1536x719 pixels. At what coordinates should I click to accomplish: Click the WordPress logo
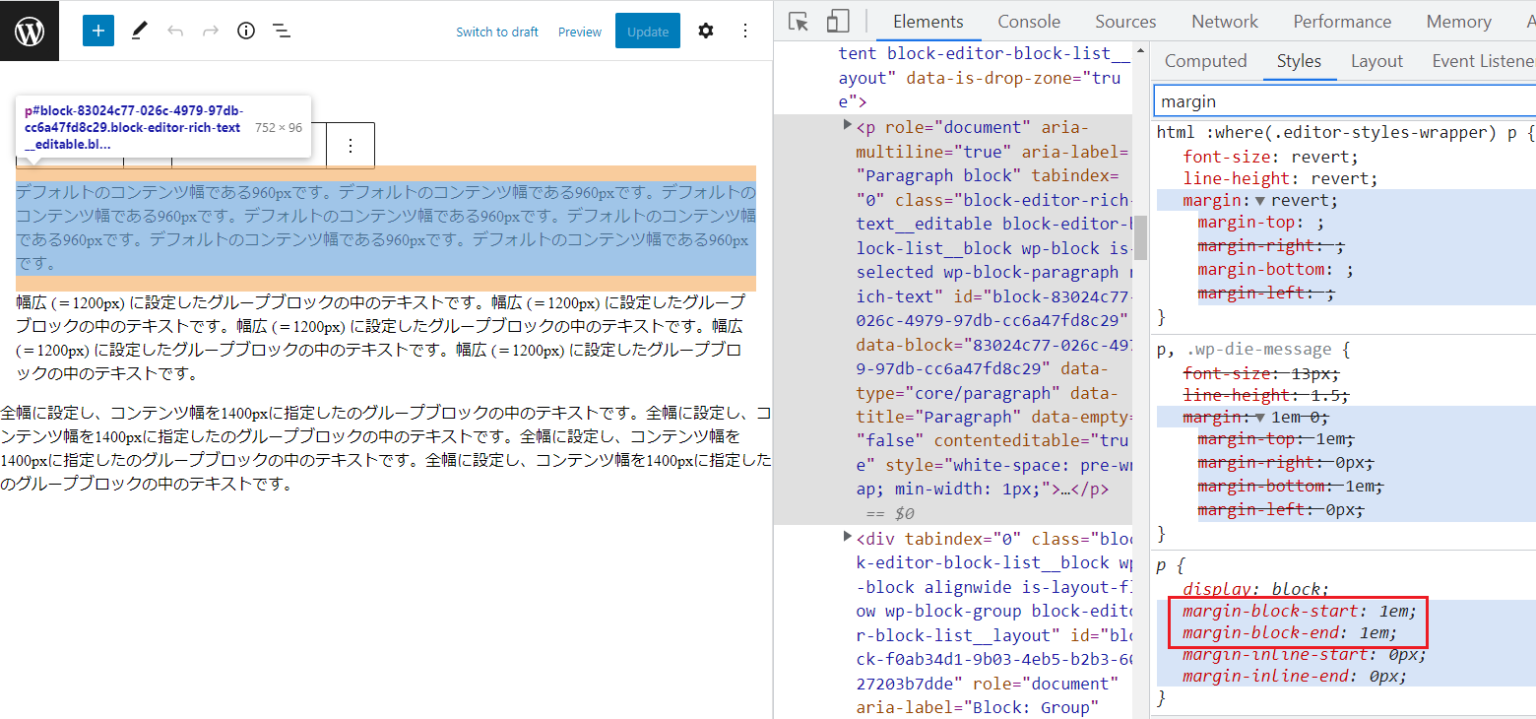29,30
